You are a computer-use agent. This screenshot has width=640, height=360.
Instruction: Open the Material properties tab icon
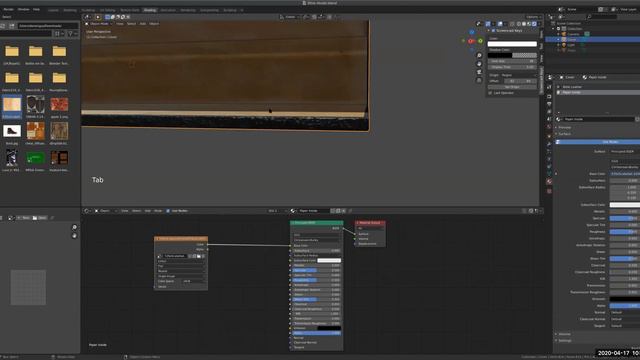549,182
